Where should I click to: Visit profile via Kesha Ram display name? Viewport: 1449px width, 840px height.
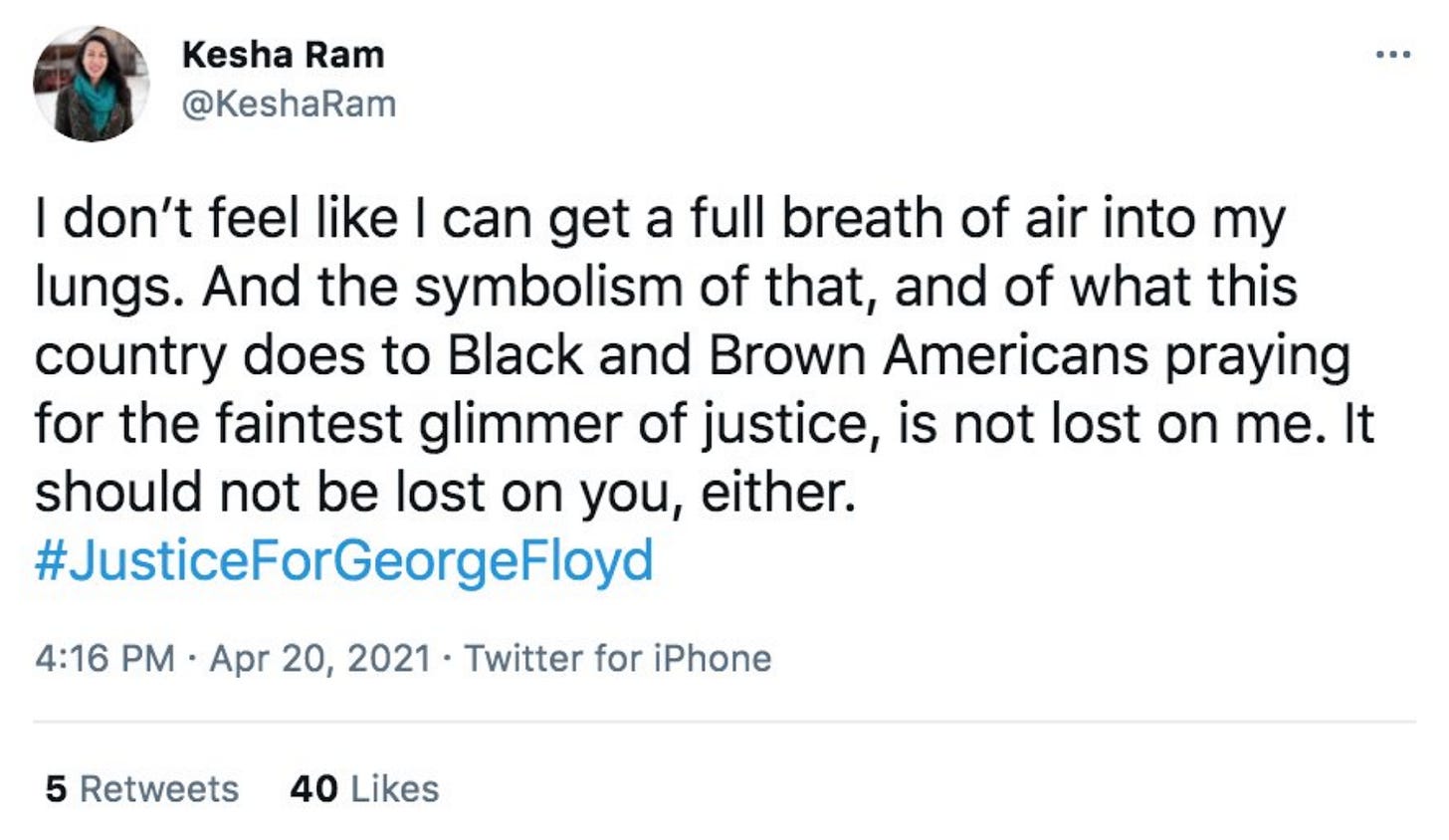(x=284, y=55)
